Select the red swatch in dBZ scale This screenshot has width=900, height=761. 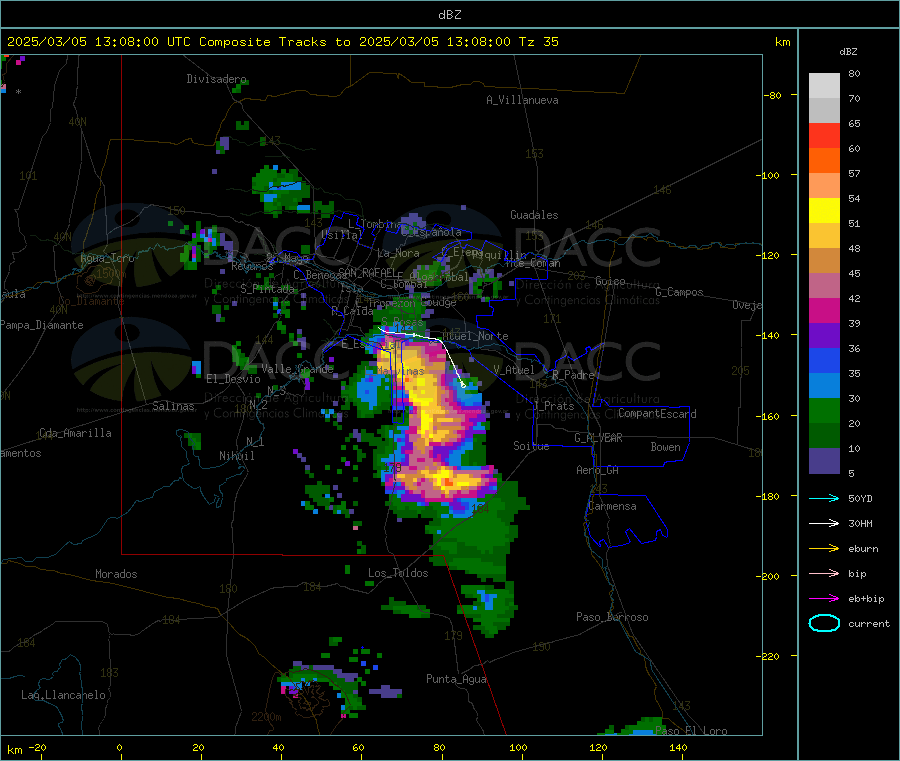coord(824,135)
